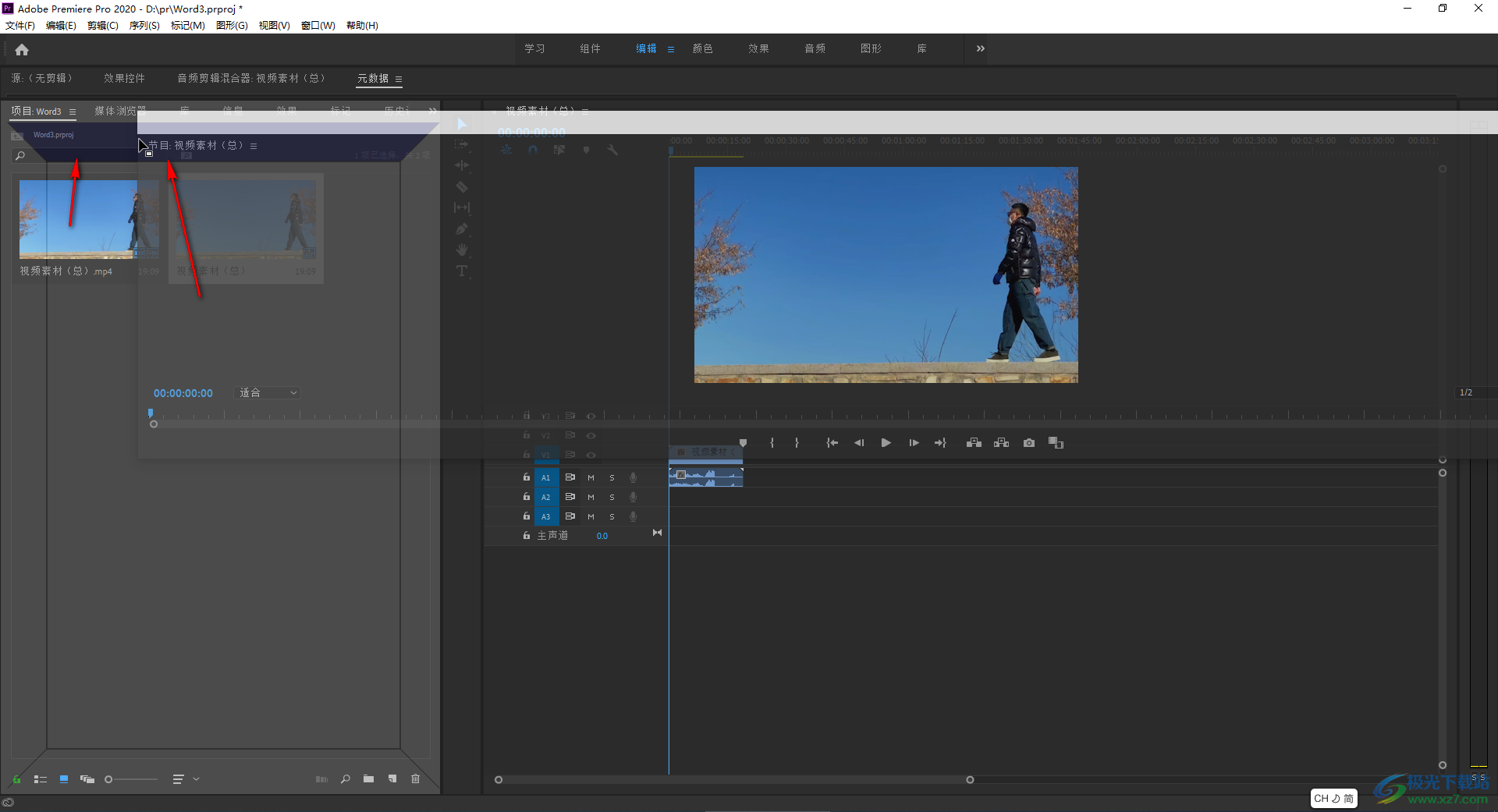
Task: Open 项目: Word3 panel menu
Action: pos(73,112)
